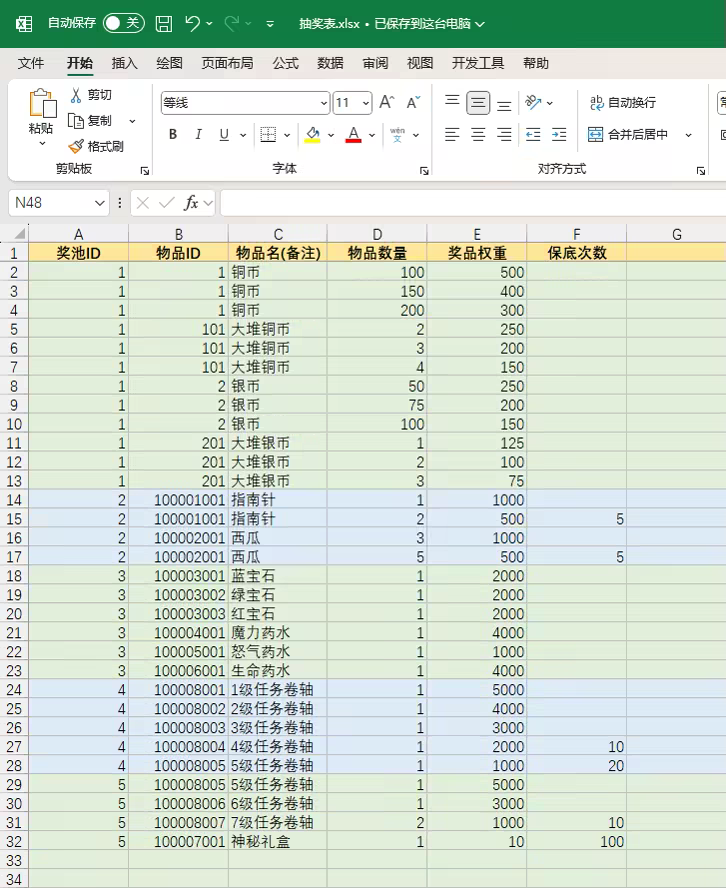The height and width of the screenshot is (888, 726).
Task: Click the Insert Function fx icon
Action: (191, 203)
